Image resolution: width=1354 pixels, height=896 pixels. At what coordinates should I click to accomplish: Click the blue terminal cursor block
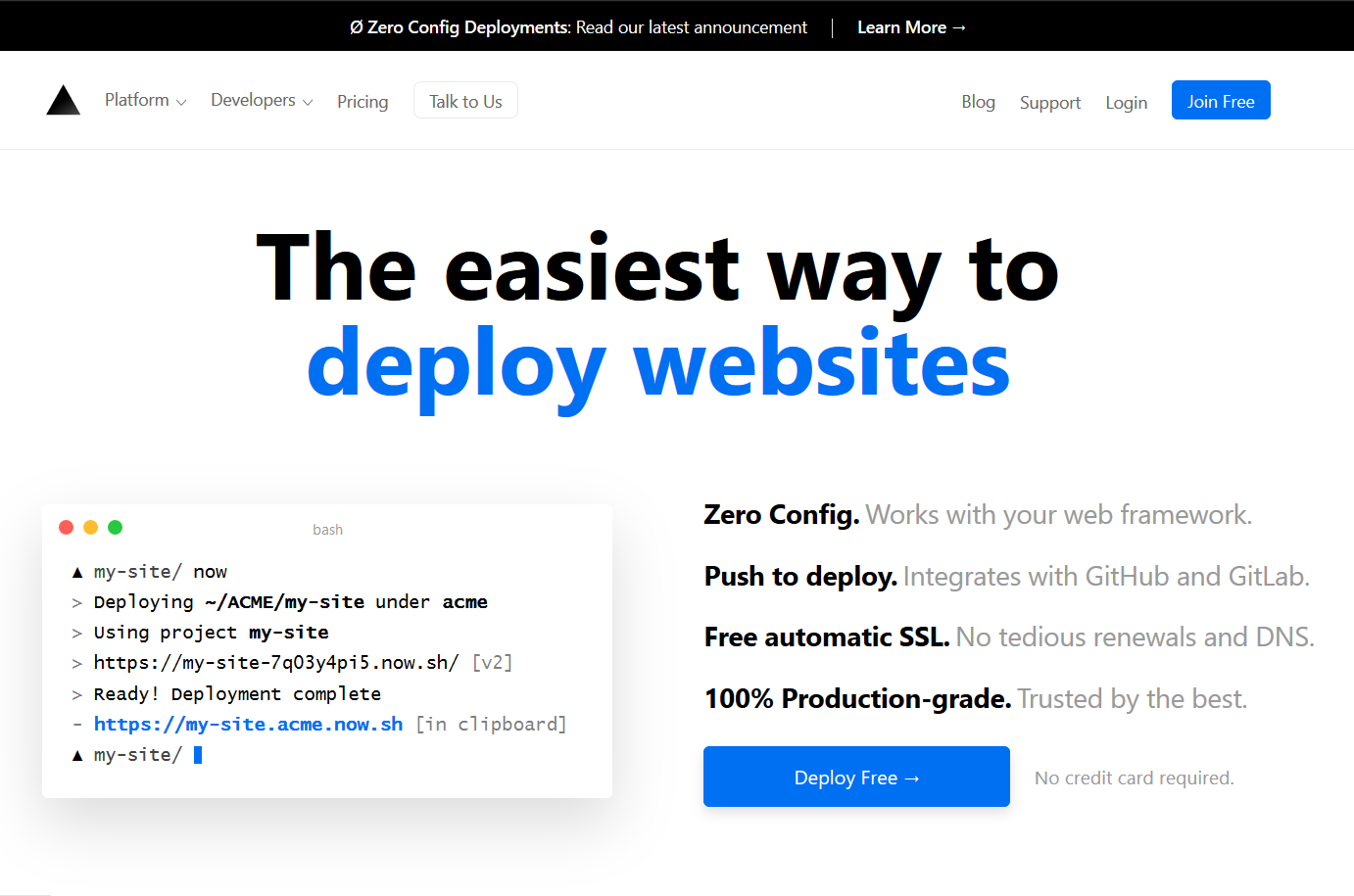(x=198, y=755)
